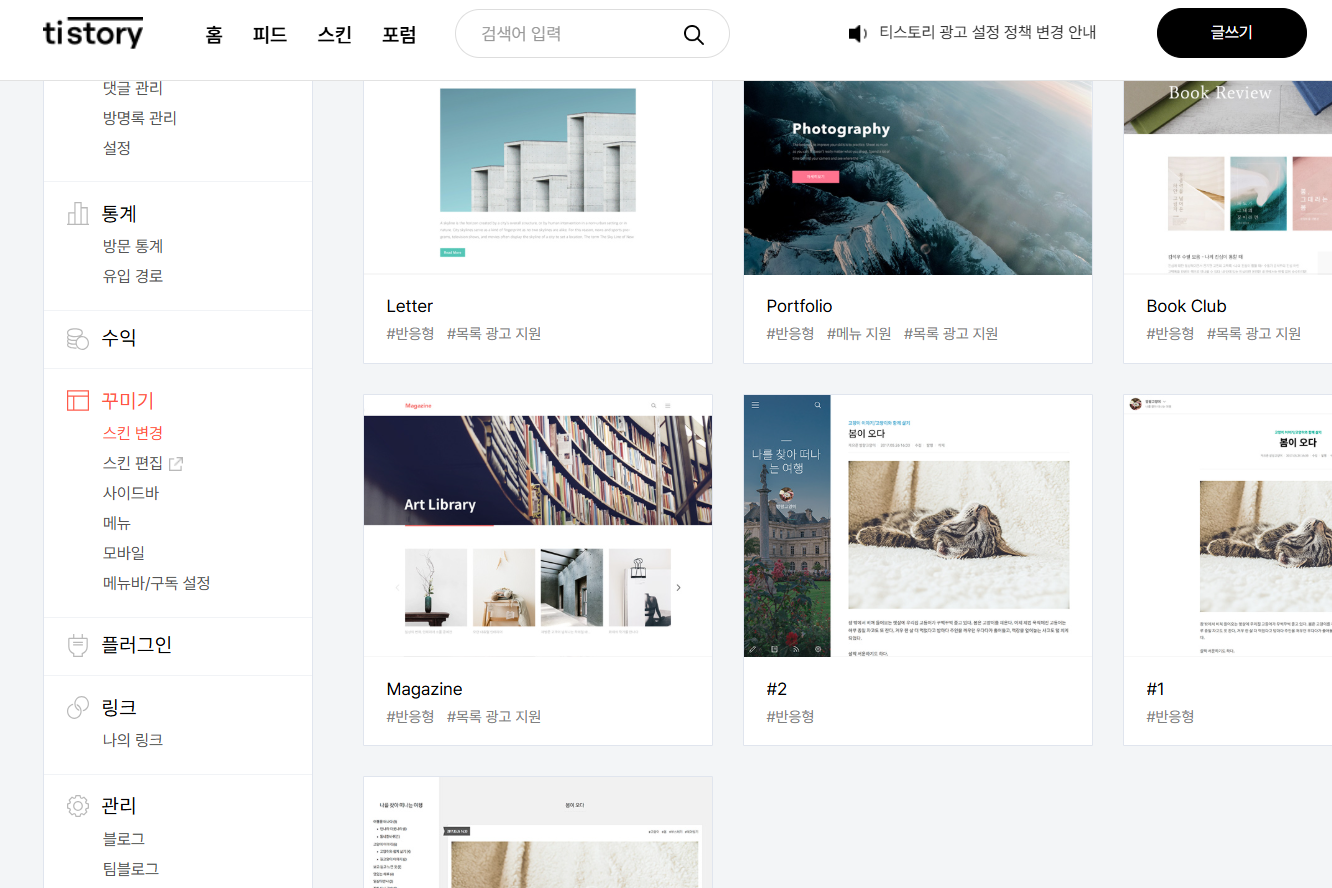This screenshot has height=888, width=1332.
Task: Open 나의 링크
Action: point(133,740)
